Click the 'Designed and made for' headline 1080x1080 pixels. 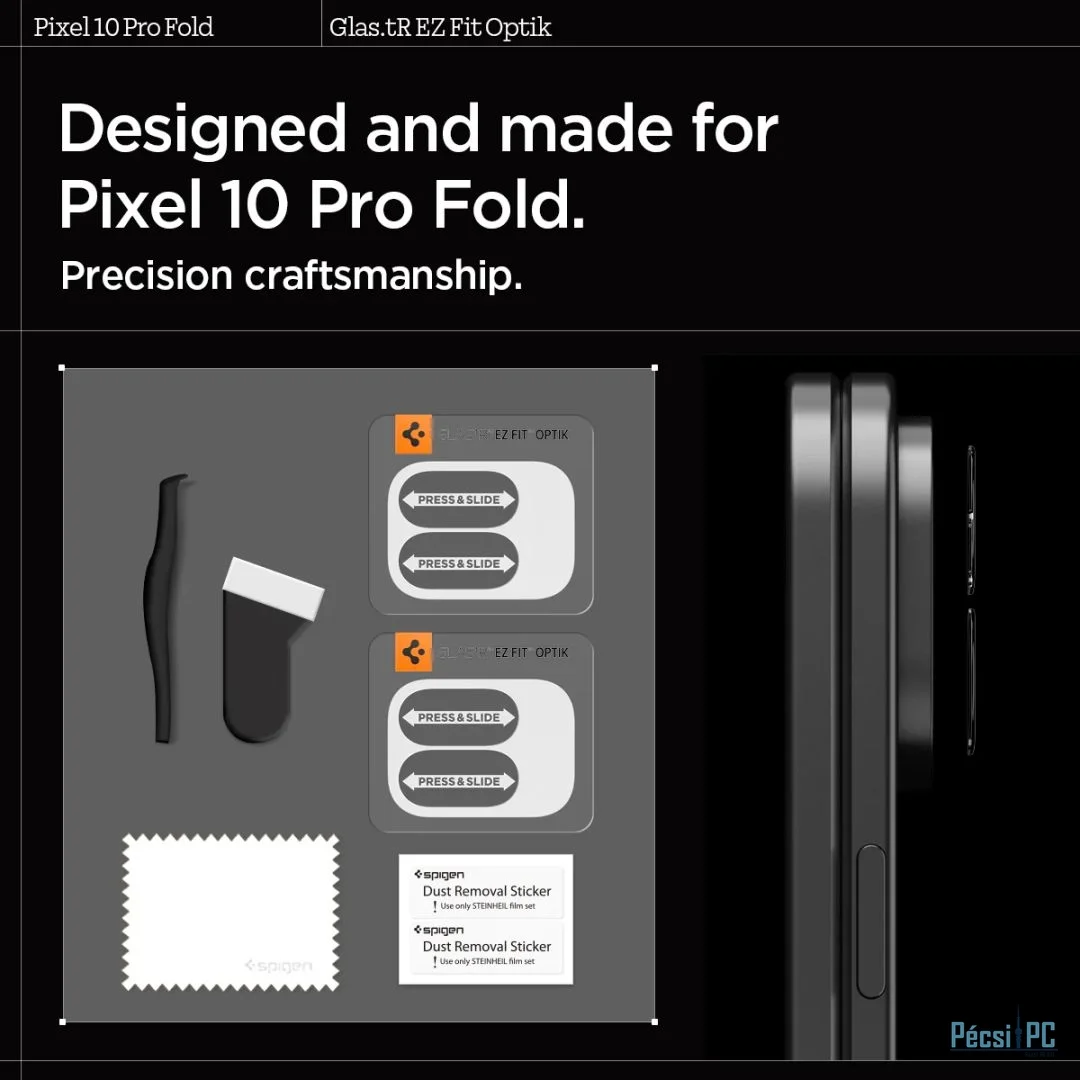[418, 129]
